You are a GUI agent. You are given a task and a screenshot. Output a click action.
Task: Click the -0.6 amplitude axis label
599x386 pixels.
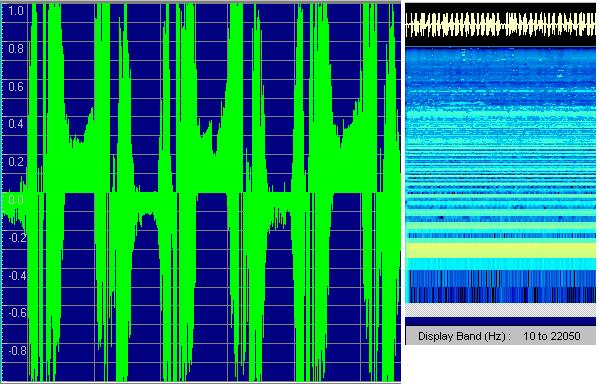[x=17, y=313]
